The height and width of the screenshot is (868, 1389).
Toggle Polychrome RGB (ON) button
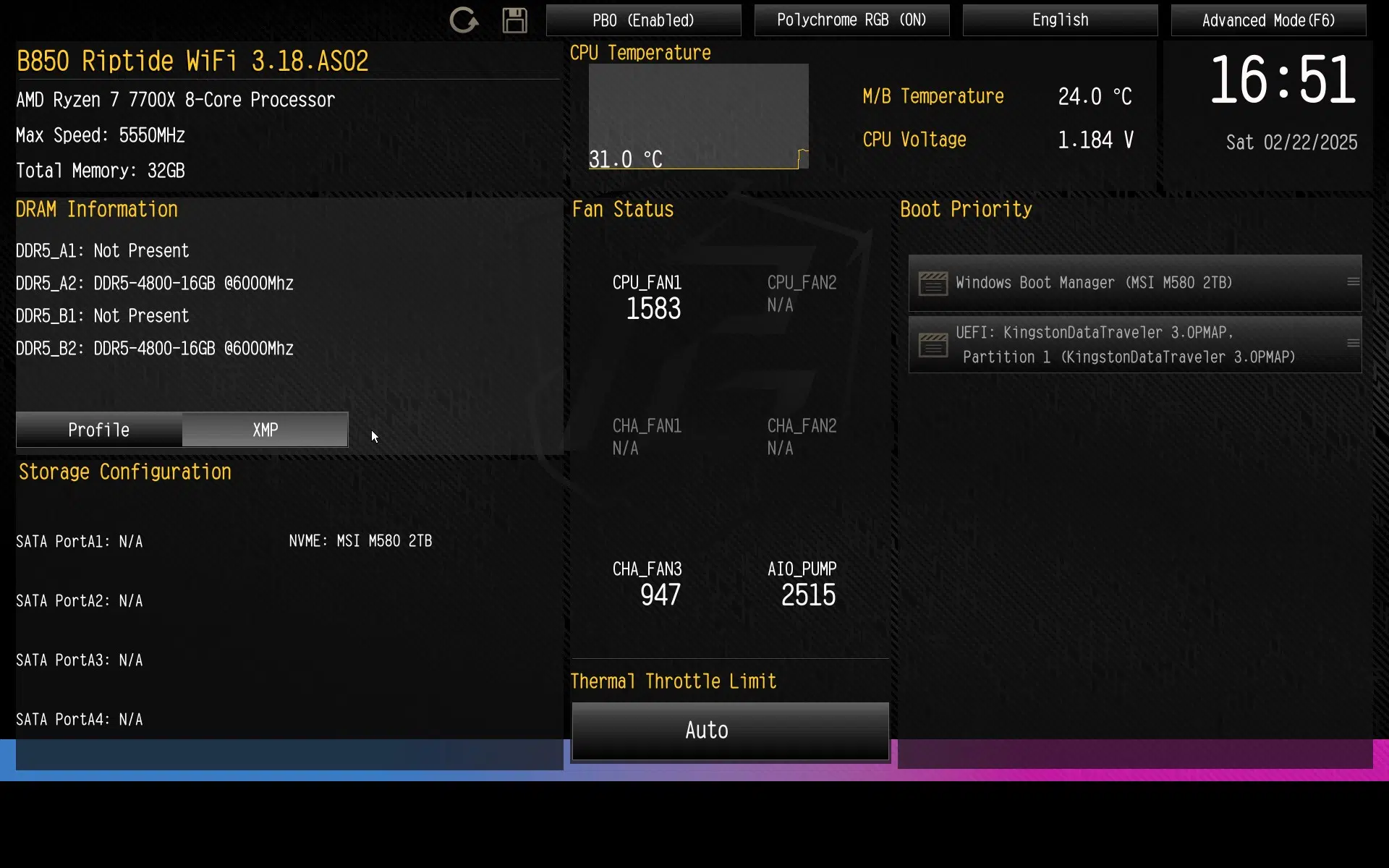[851, 20]
